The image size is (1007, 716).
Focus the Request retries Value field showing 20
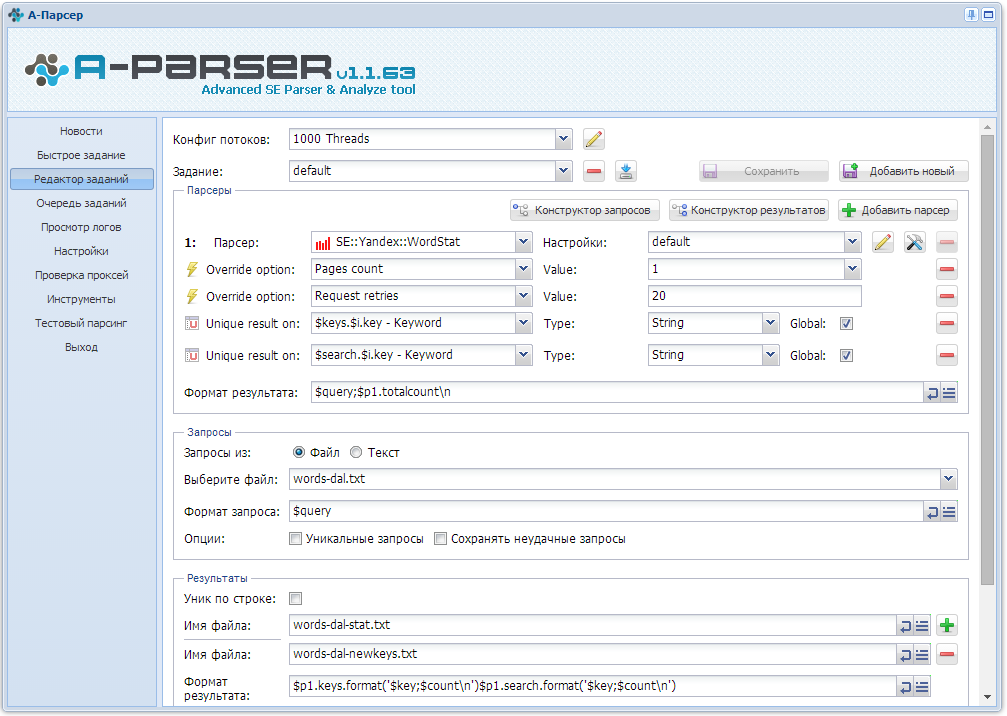click(x=755, y=296)
